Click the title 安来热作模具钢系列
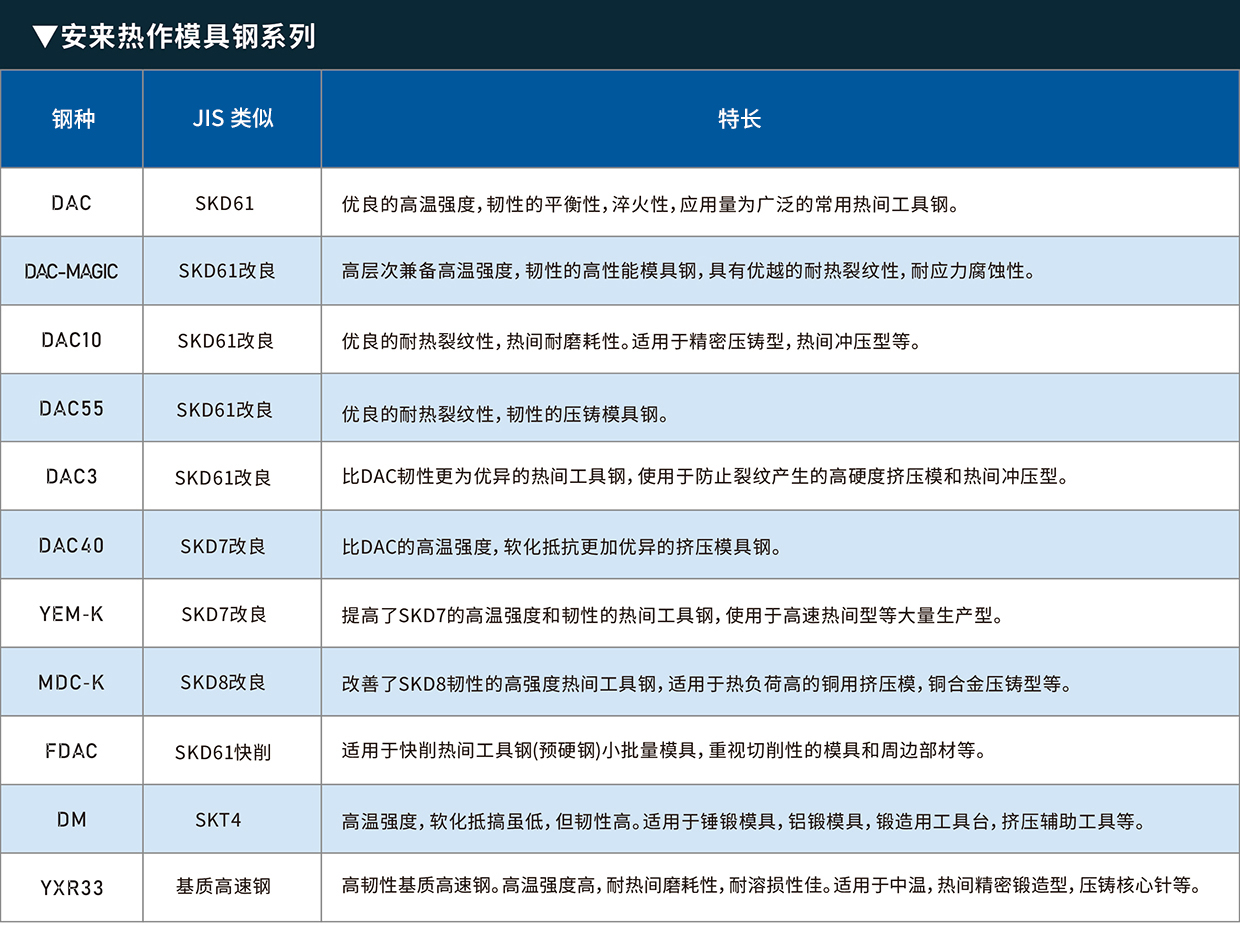 point(188,36)
